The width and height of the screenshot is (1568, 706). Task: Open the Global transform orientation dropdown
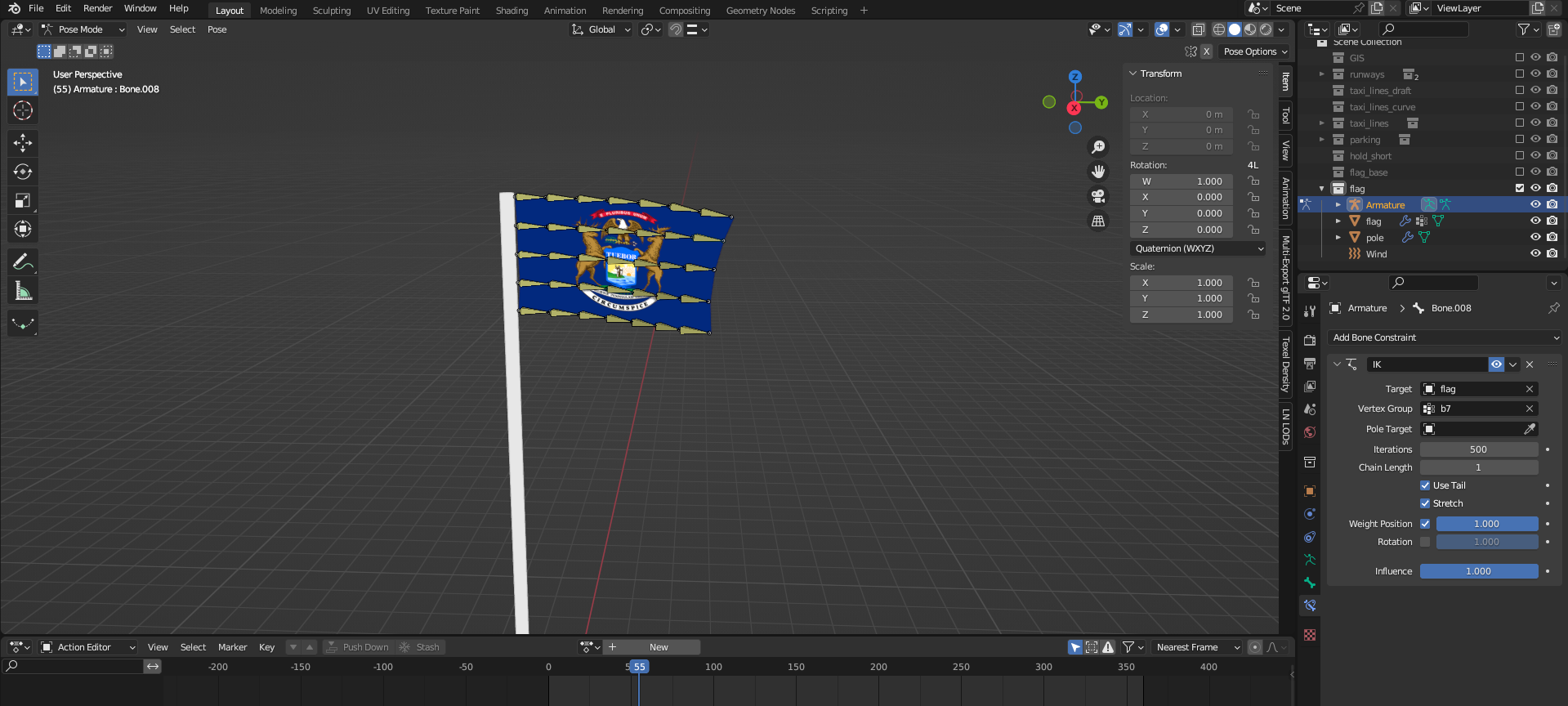[x=601, y=29]
